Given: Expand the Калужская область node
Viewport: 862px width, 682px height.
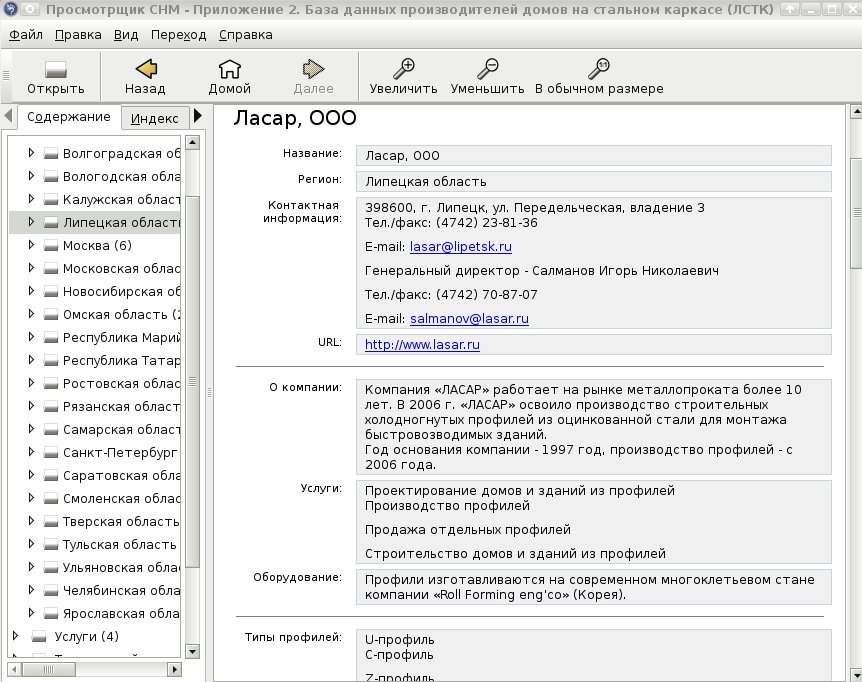Looking at the screenshot, I should click(x=31, y=199).
